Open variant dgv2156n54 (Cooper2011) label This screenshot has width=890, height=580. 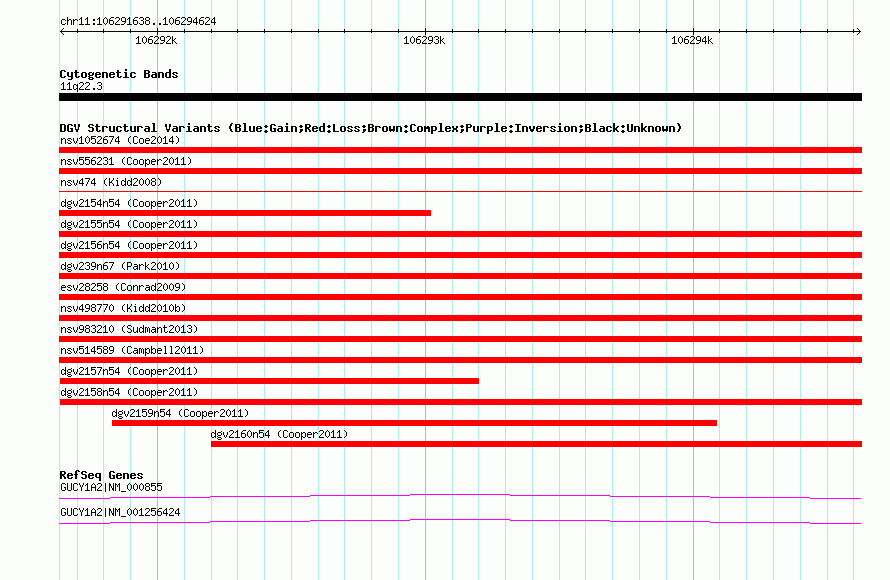[x=129, y=245]
